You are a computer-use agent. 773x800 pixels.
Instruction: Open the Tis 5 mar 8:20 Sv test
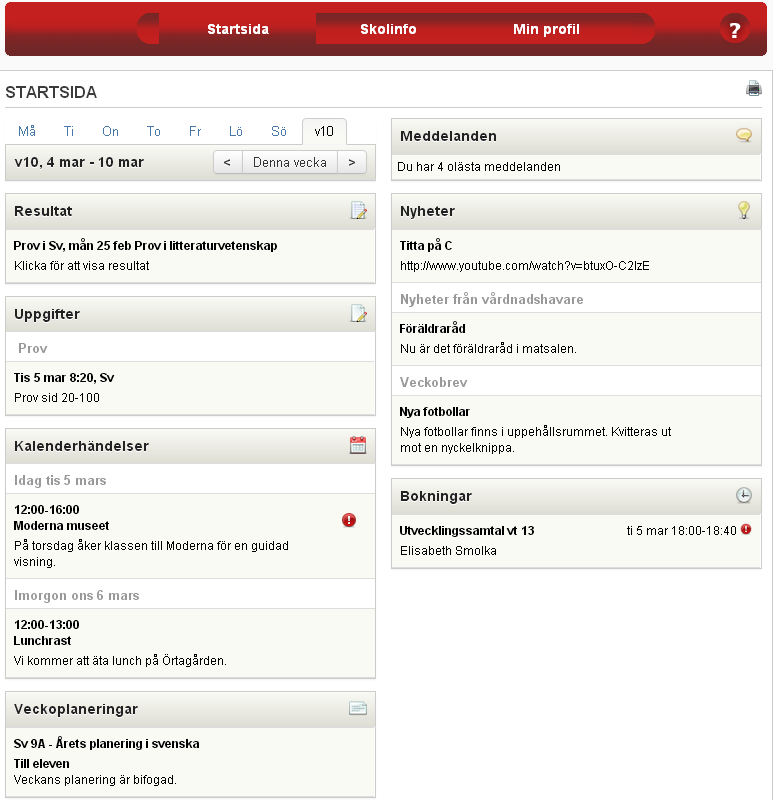click(64, 378)
